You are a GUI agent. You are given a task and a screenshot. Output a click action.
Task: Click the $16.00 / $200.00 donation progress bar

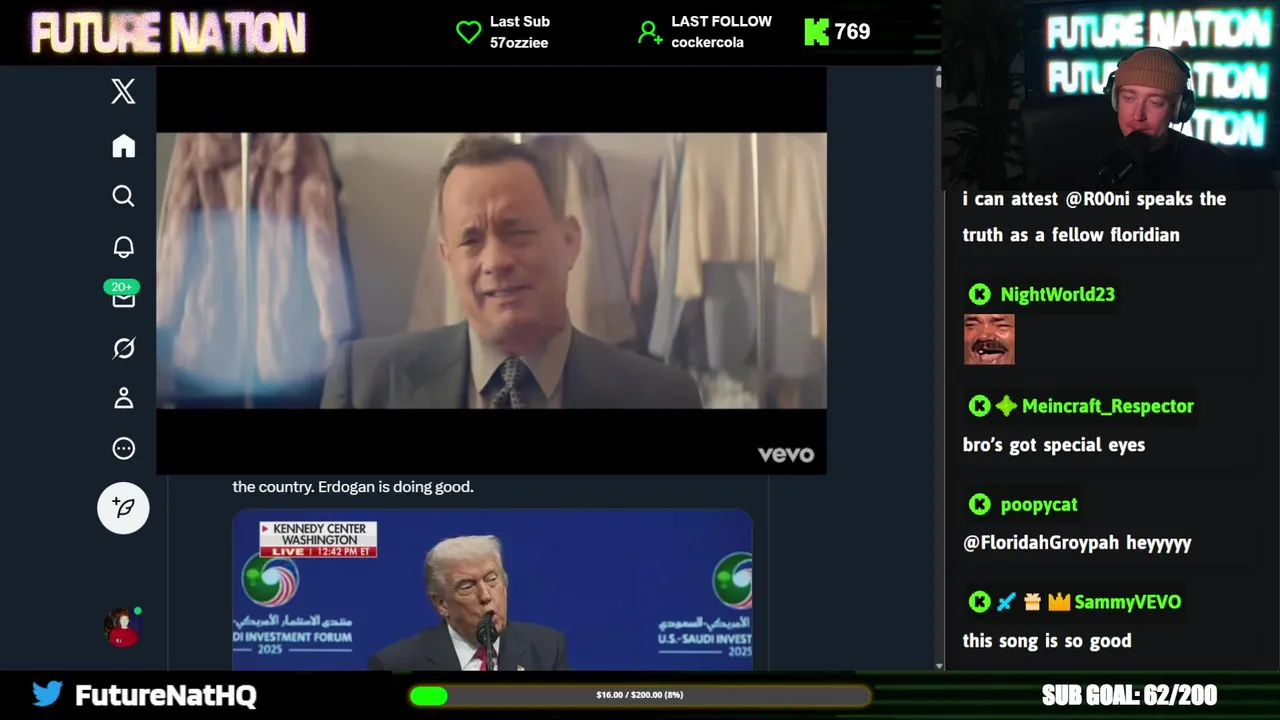(x=640, y=695)
